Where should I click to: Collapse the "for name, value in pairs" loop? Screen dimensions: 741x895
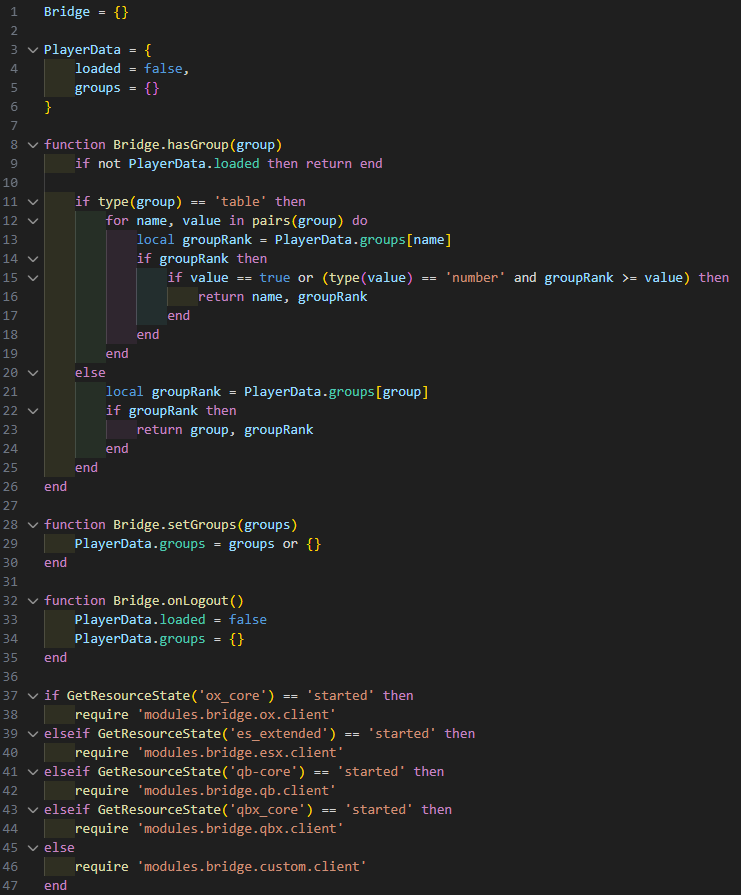click(33, 220)
